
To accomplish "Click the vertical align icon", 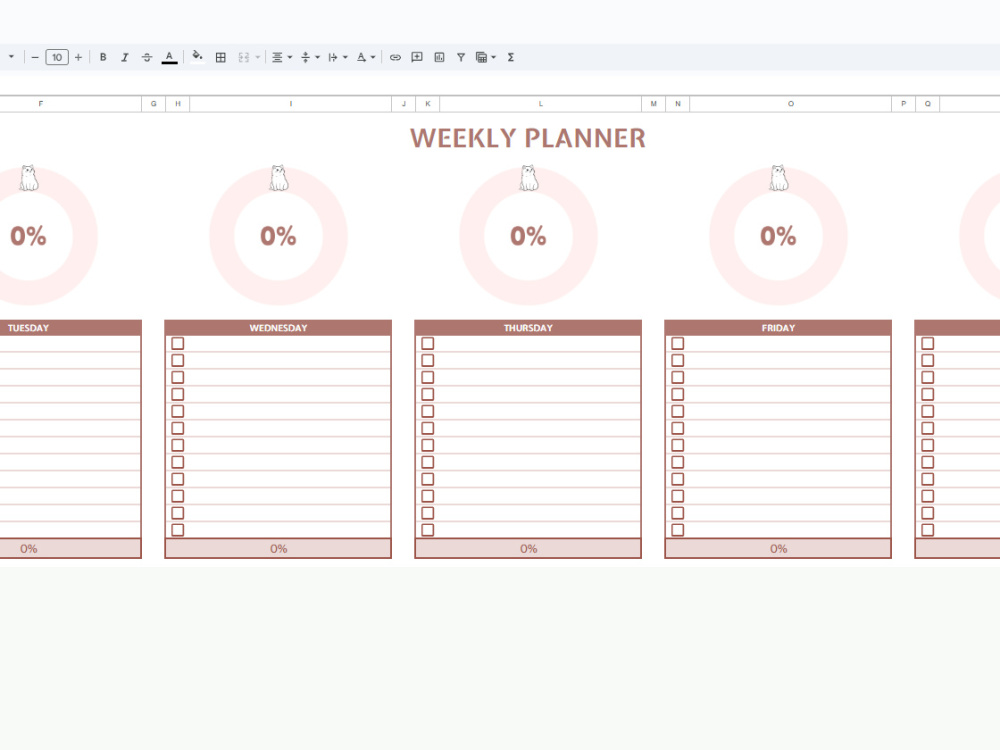I will pyautogui.click(x=305, y=57).
